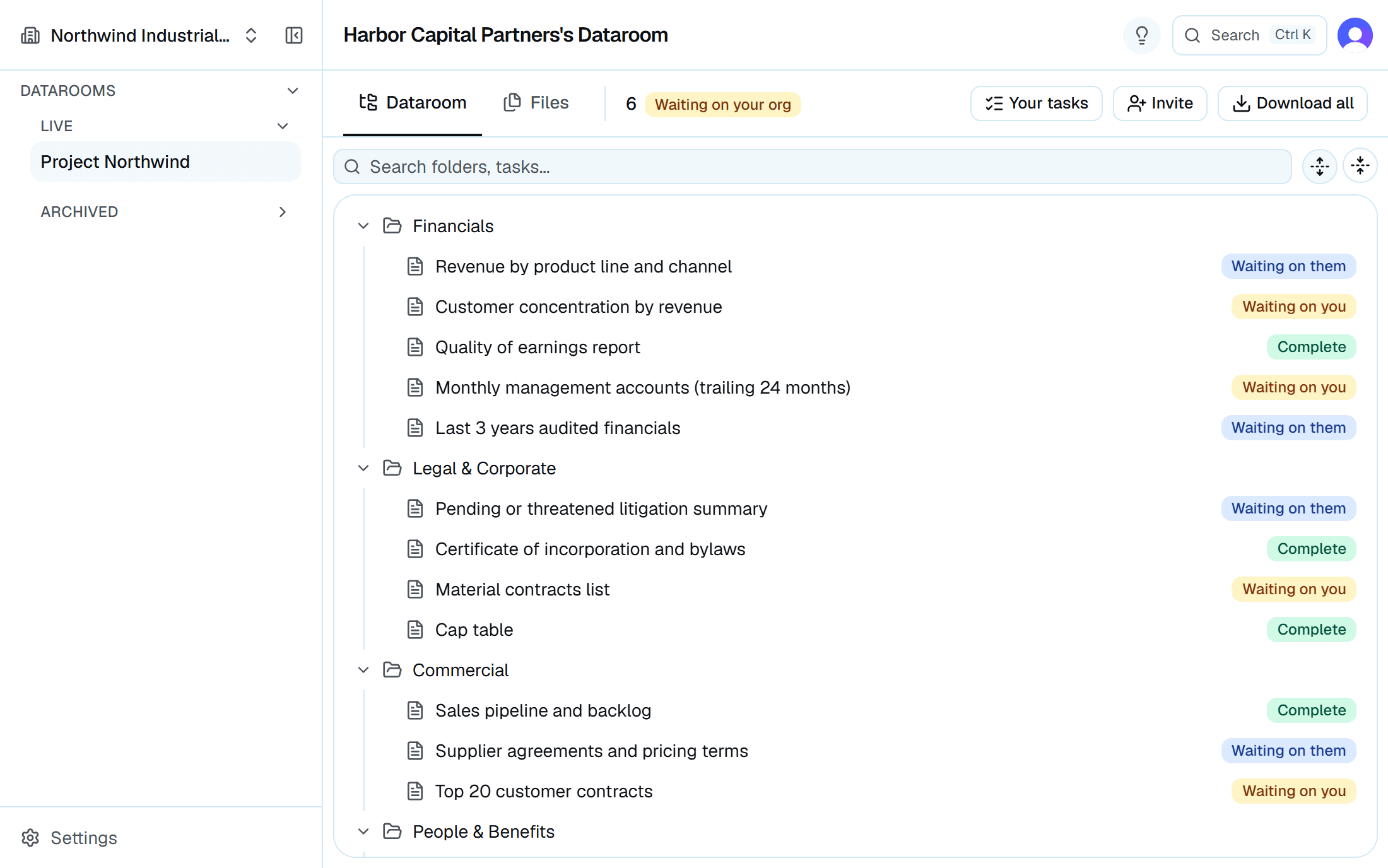Switch to the Dataroom tab
This screenshot has width=1388, height=868.
pos(413,103)
